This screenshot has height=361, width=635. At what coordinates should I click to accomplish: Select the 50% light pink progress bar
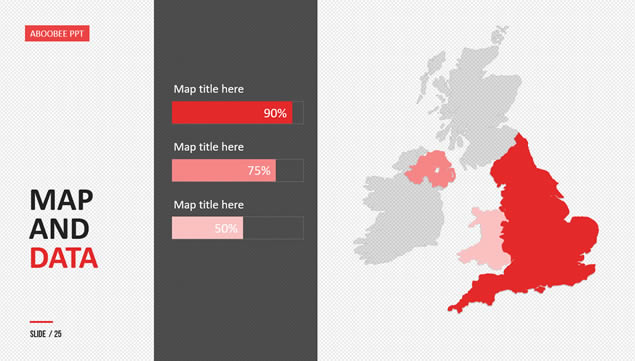[207, 228]
